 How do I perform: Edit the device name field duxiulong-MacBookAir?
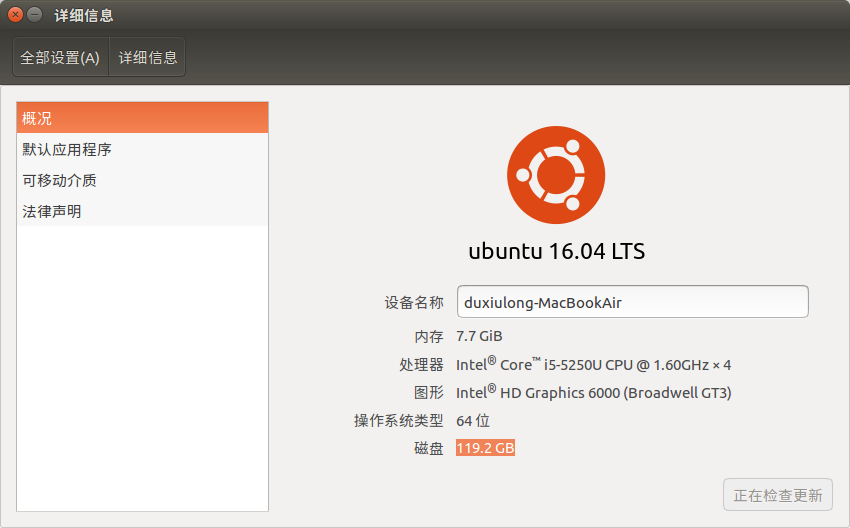[x=633, y=301]
